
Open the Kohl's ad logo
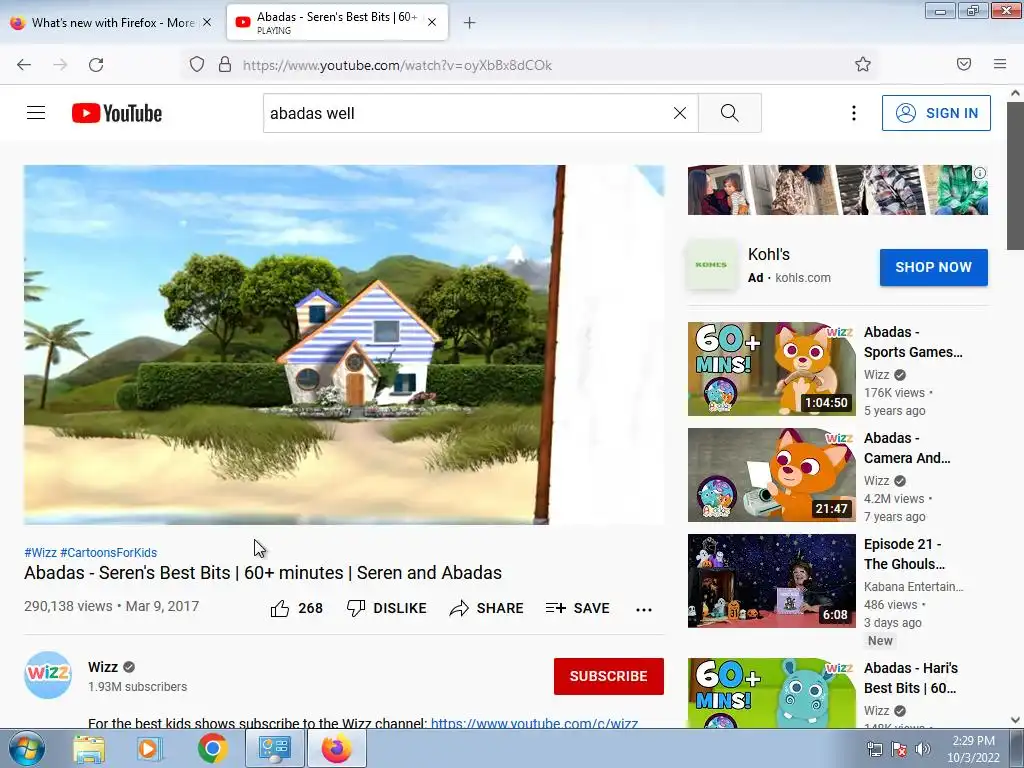[711, 265]
